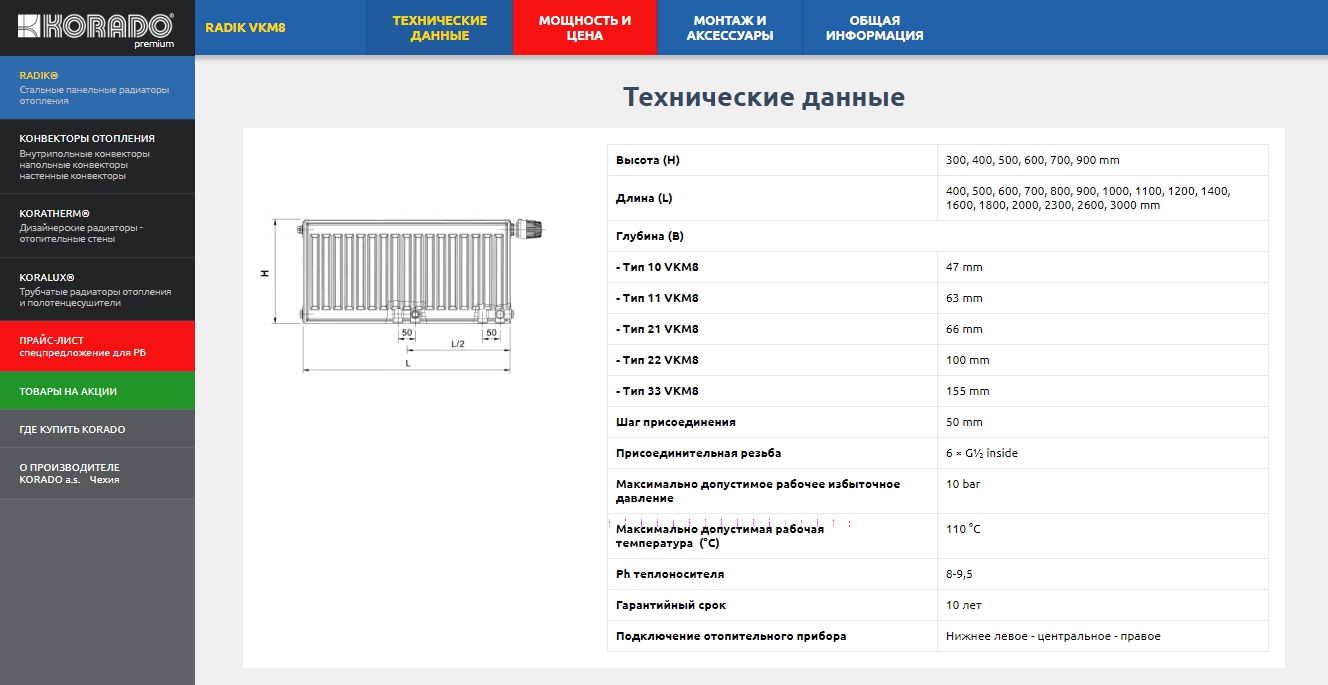
Task: Open О производителе KORADO a.s. page
Action: pos(97,473)
